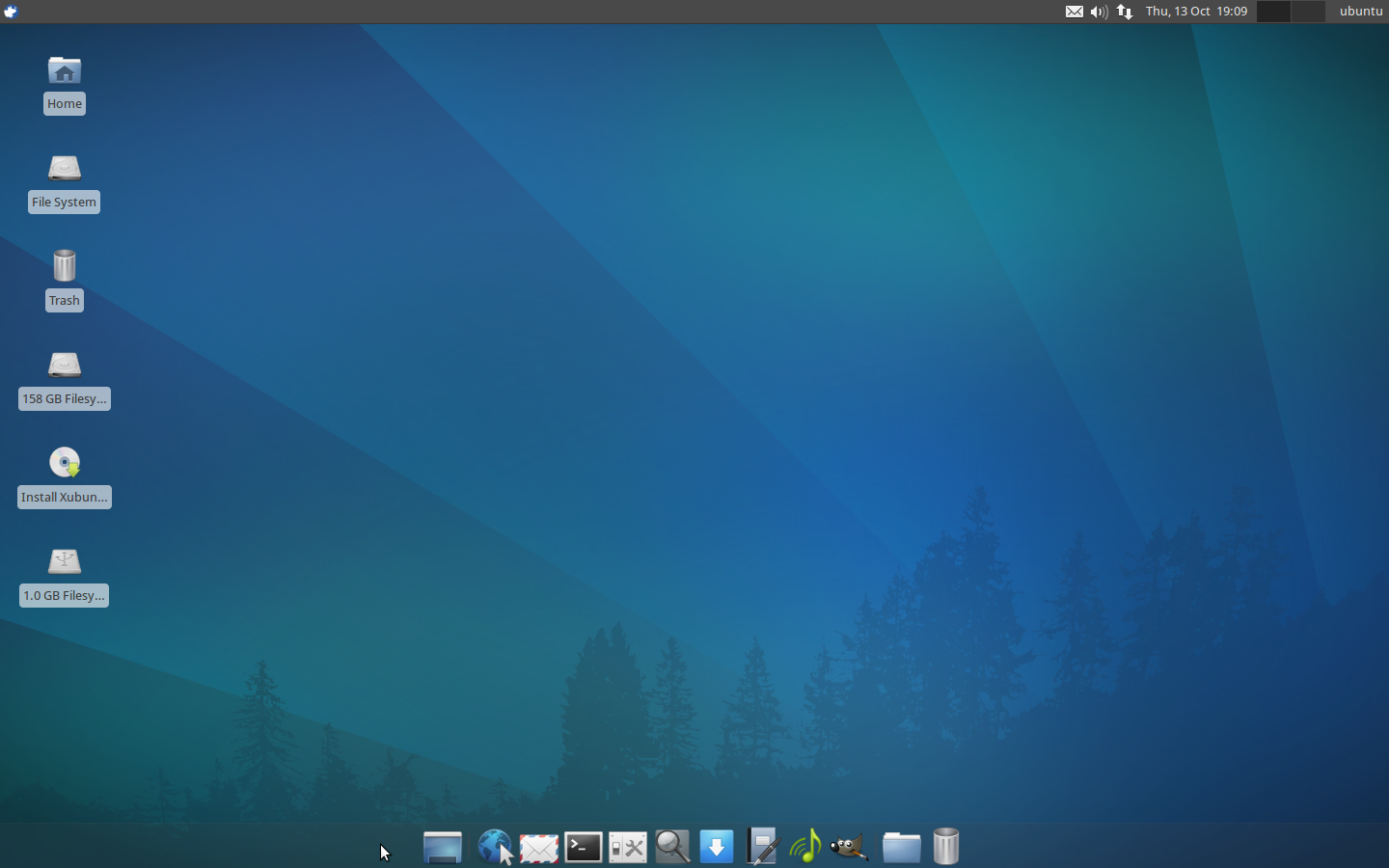
Task: Open the Xfce applications menu mouse icon
Action: coord(11,12)
